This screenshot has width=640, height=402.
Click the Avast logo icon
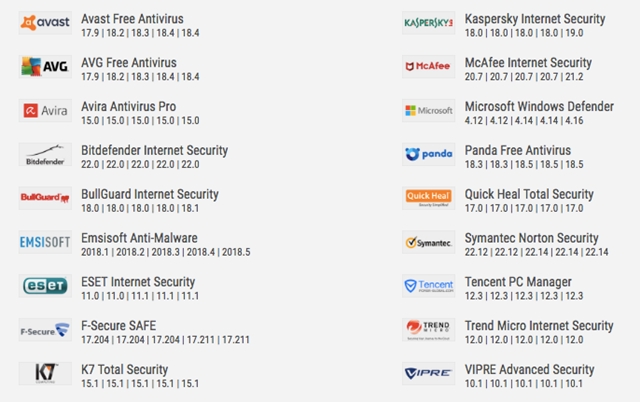(x=45, y=23)
